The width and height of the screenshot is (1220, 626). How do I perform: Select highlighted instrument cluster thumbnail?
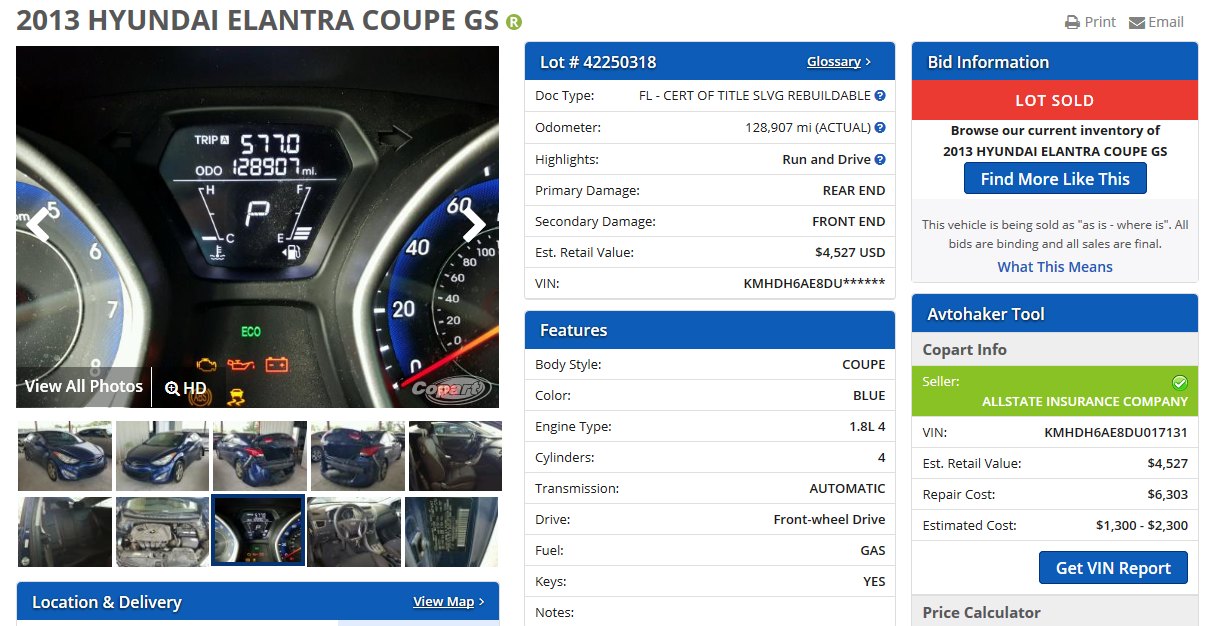(258, 531)
